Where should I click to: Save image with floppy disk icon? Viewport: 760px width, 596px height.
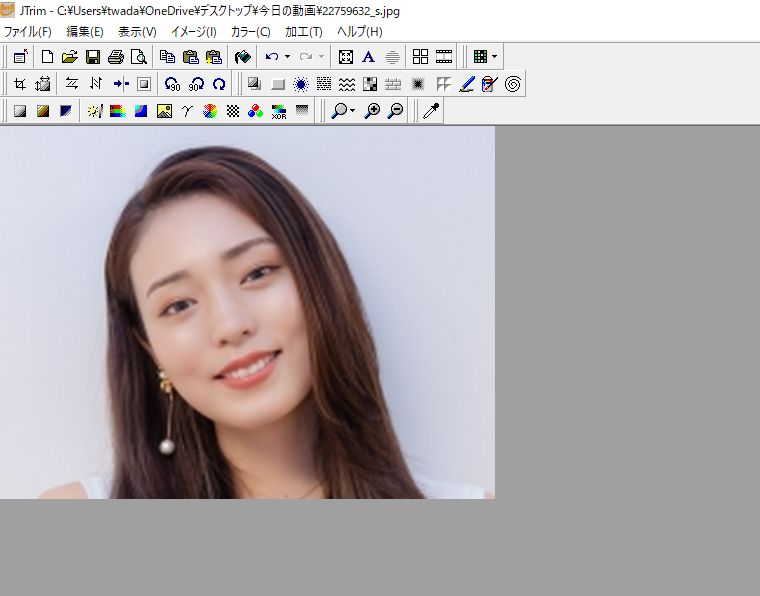point(93,57)
